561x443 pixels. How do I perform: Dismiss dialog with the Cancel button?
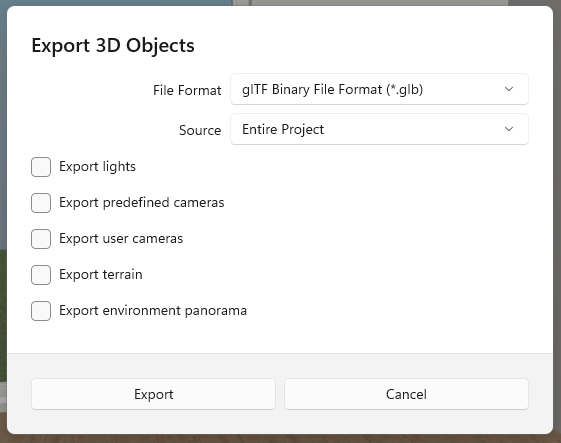click(x=406, y=394)
